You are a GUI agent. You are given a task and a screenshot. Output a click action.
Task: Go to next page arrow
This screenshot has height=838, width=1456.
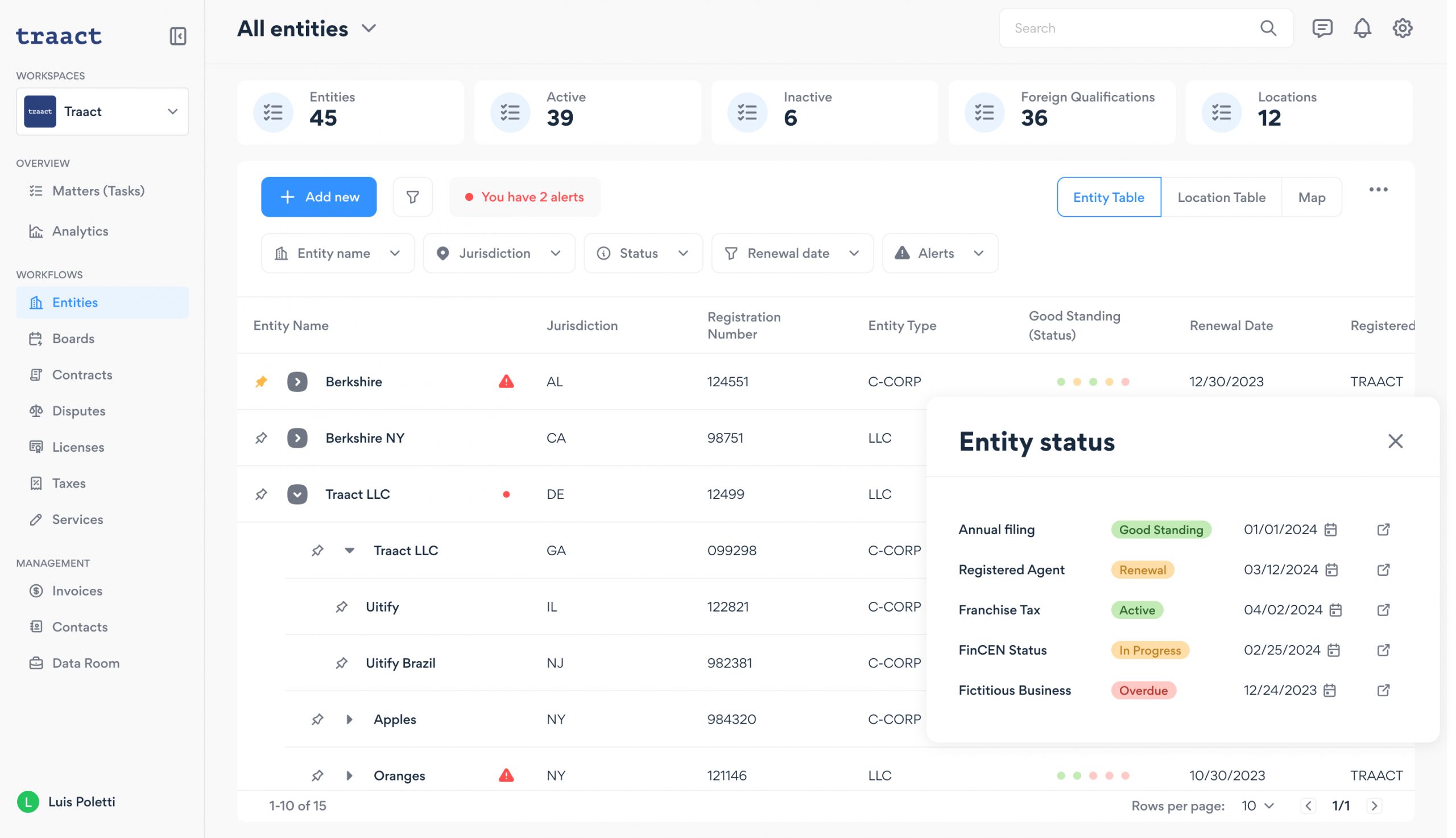pos(1374,806)
